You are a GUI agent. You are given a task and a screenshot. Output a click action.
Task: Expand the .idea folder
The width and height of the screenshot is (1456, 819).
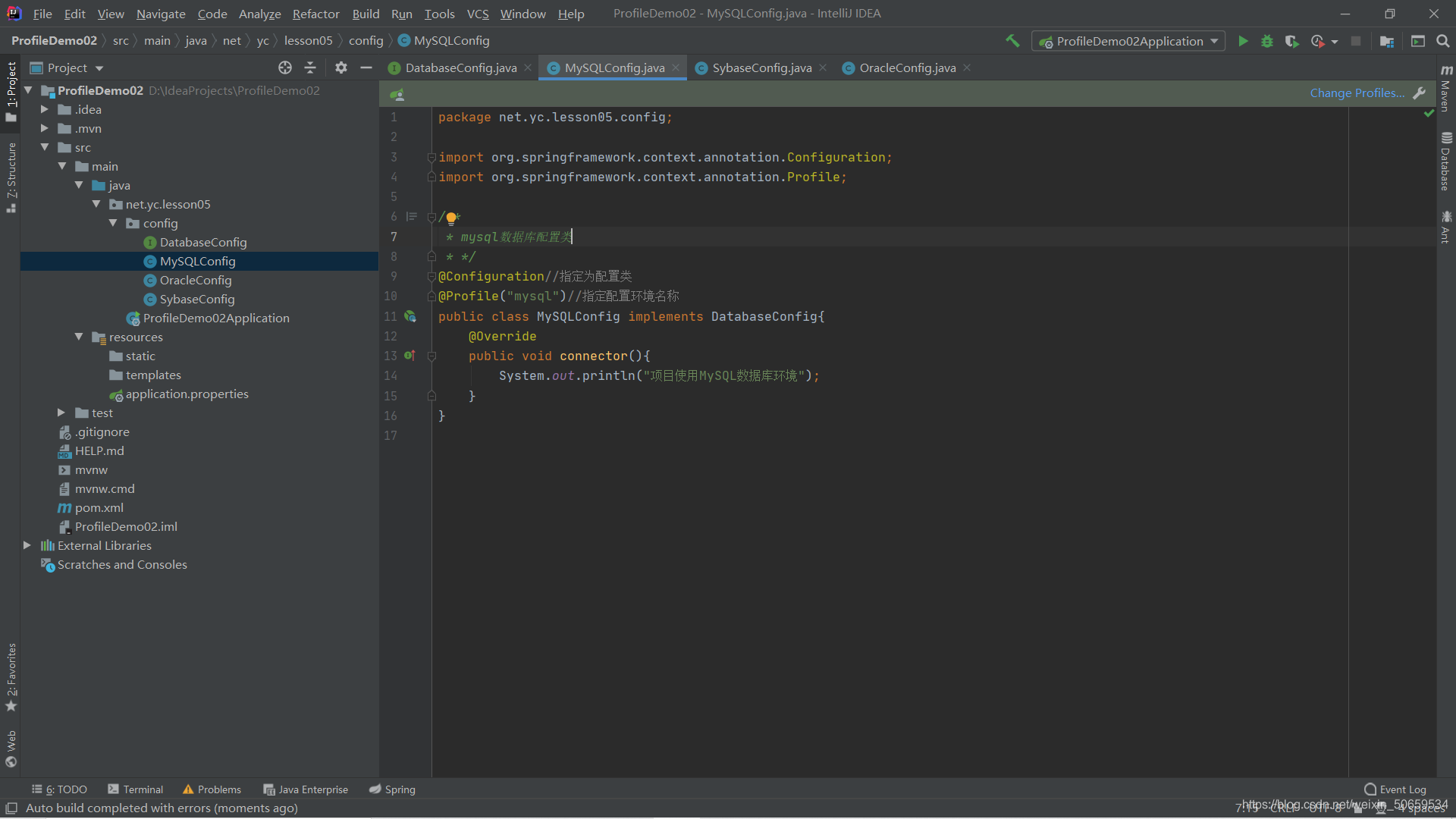click(44, 109)
